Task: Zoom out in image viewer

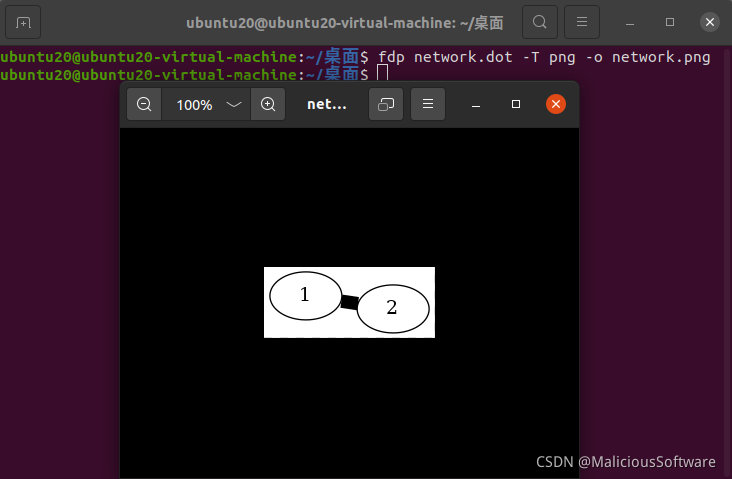Action: 144,104
